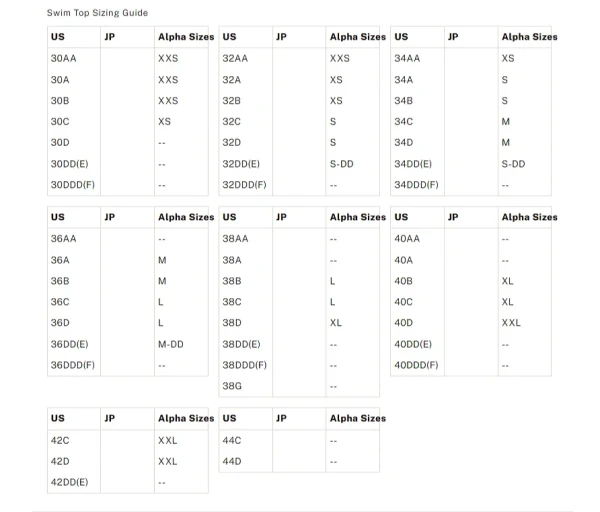The image size is (600, 512).
Task: Click the 32AA size cell
Action: (x=235, y=59)
